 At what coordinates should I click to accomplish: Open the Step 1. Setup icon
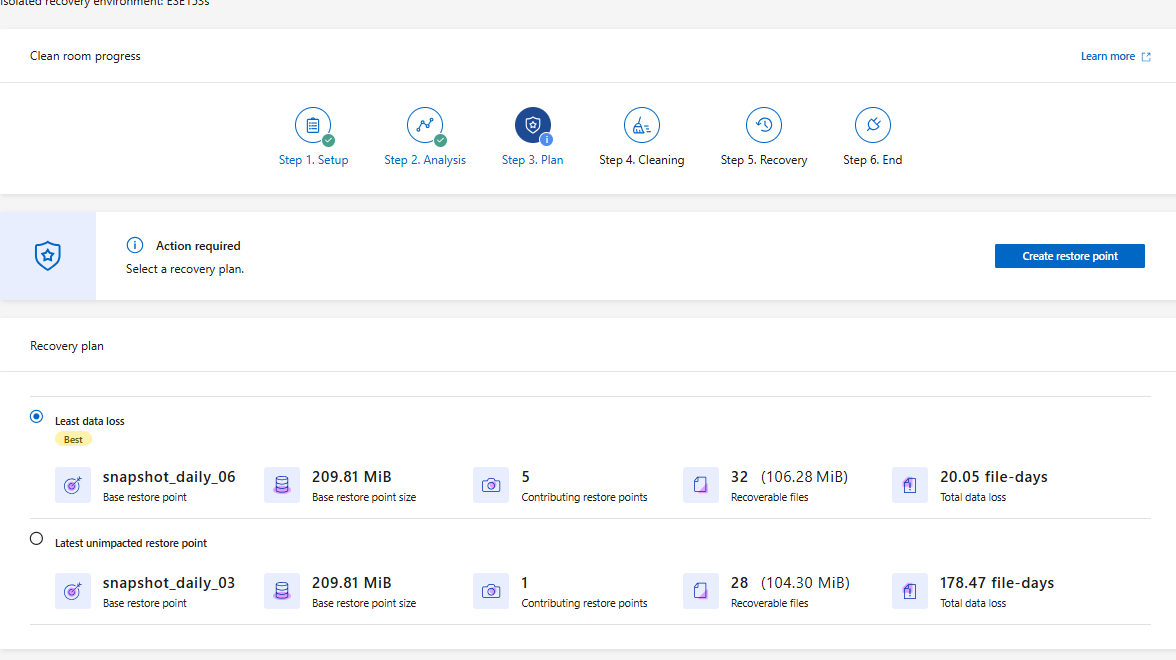pos(313,125)
